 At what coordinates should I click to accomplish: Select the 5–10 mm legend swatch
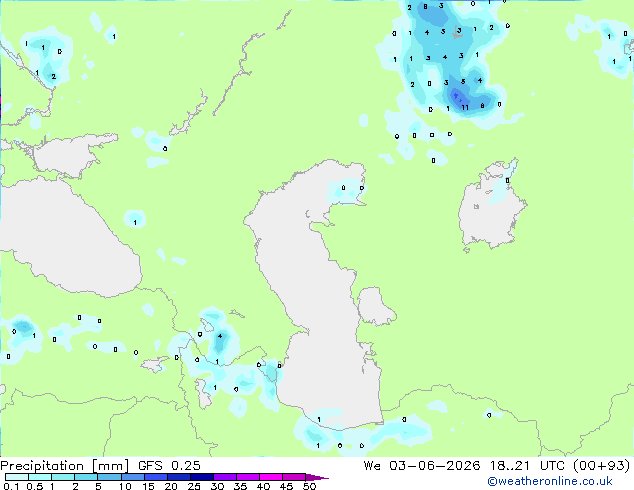[x=109, y=477]
